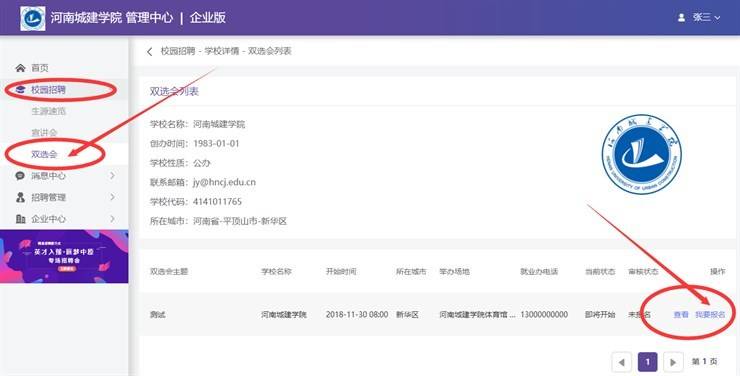Click the back arrow beside the breadcrumb
Screen dimensions: 740x376
[150, 51]
